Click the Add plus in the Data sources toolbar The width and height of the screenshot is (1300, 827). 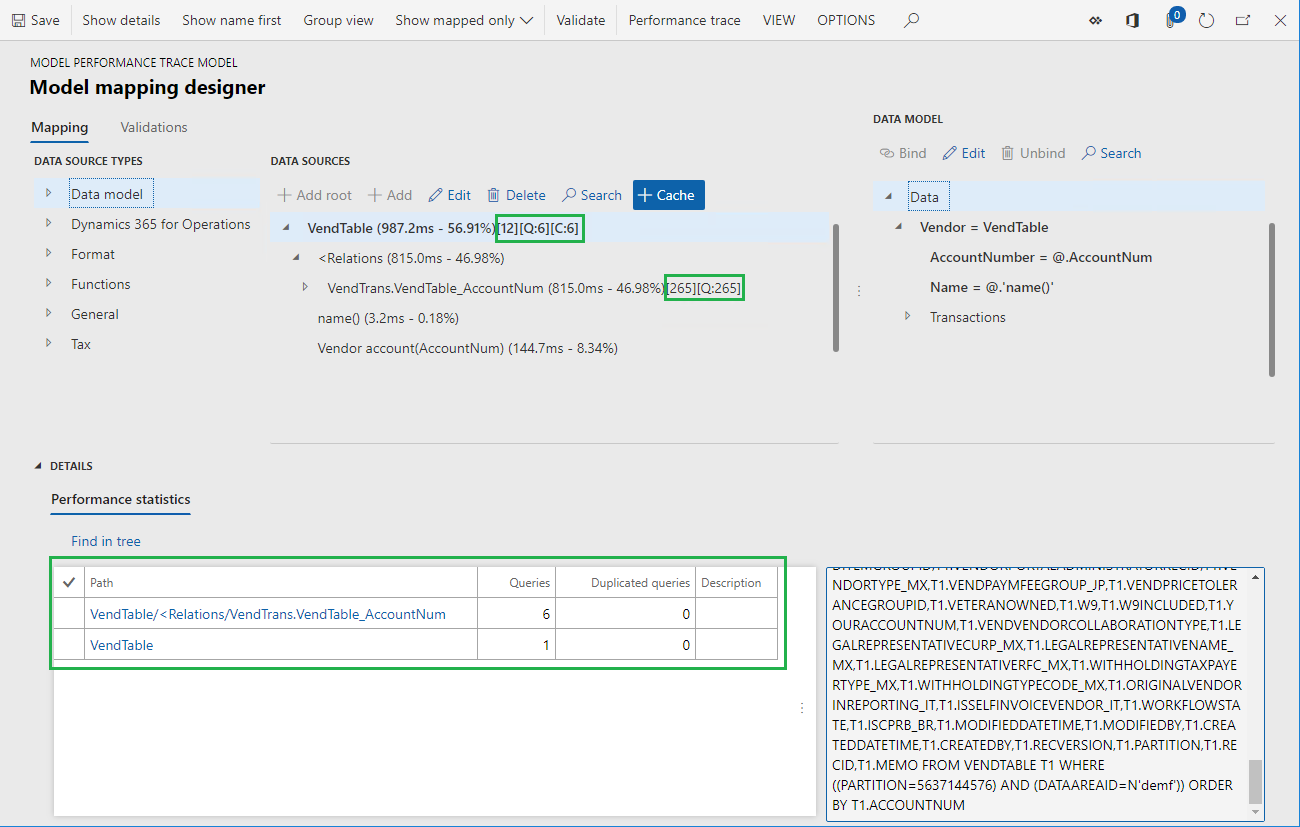(389, 195)
